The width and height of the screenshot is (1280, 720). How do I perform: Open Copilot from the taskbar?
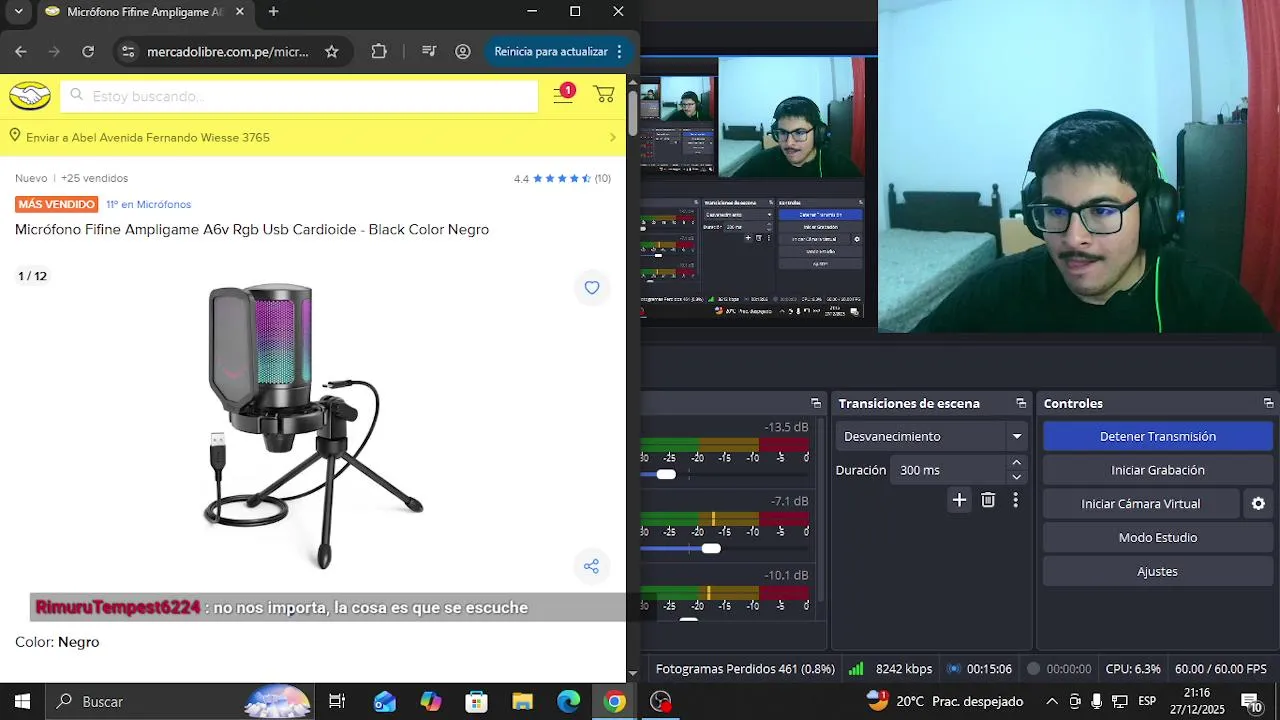[431, 701]
